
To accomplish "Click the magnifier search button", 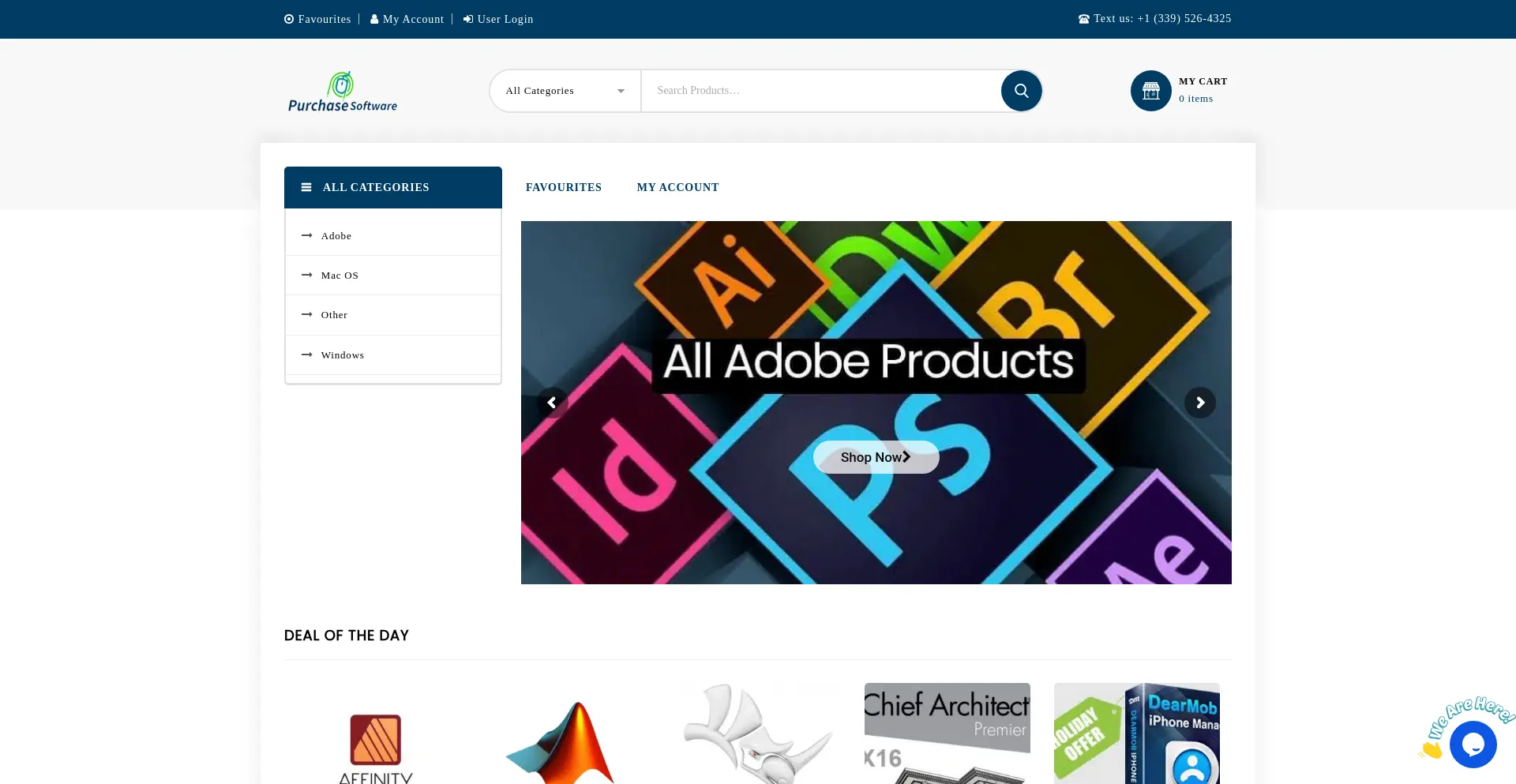I will point(1021,91).
